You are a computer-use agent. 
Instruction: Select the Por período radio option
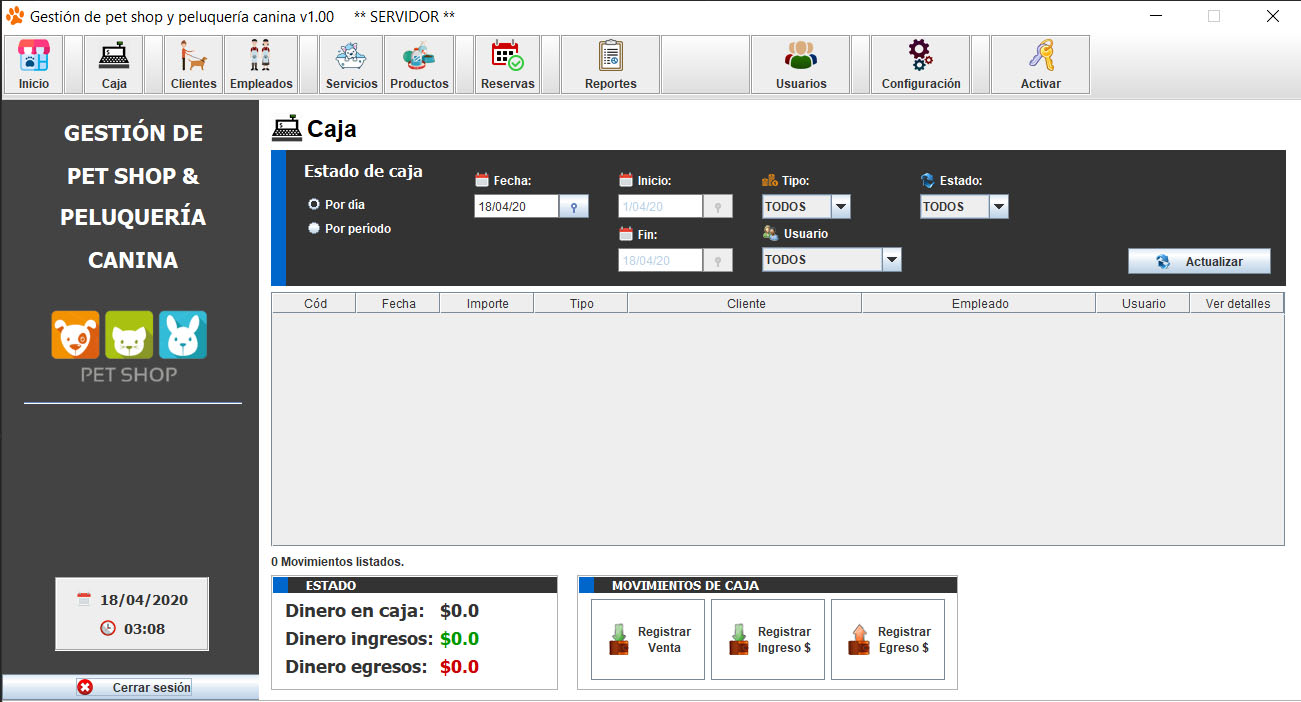(x=349, y=228)
